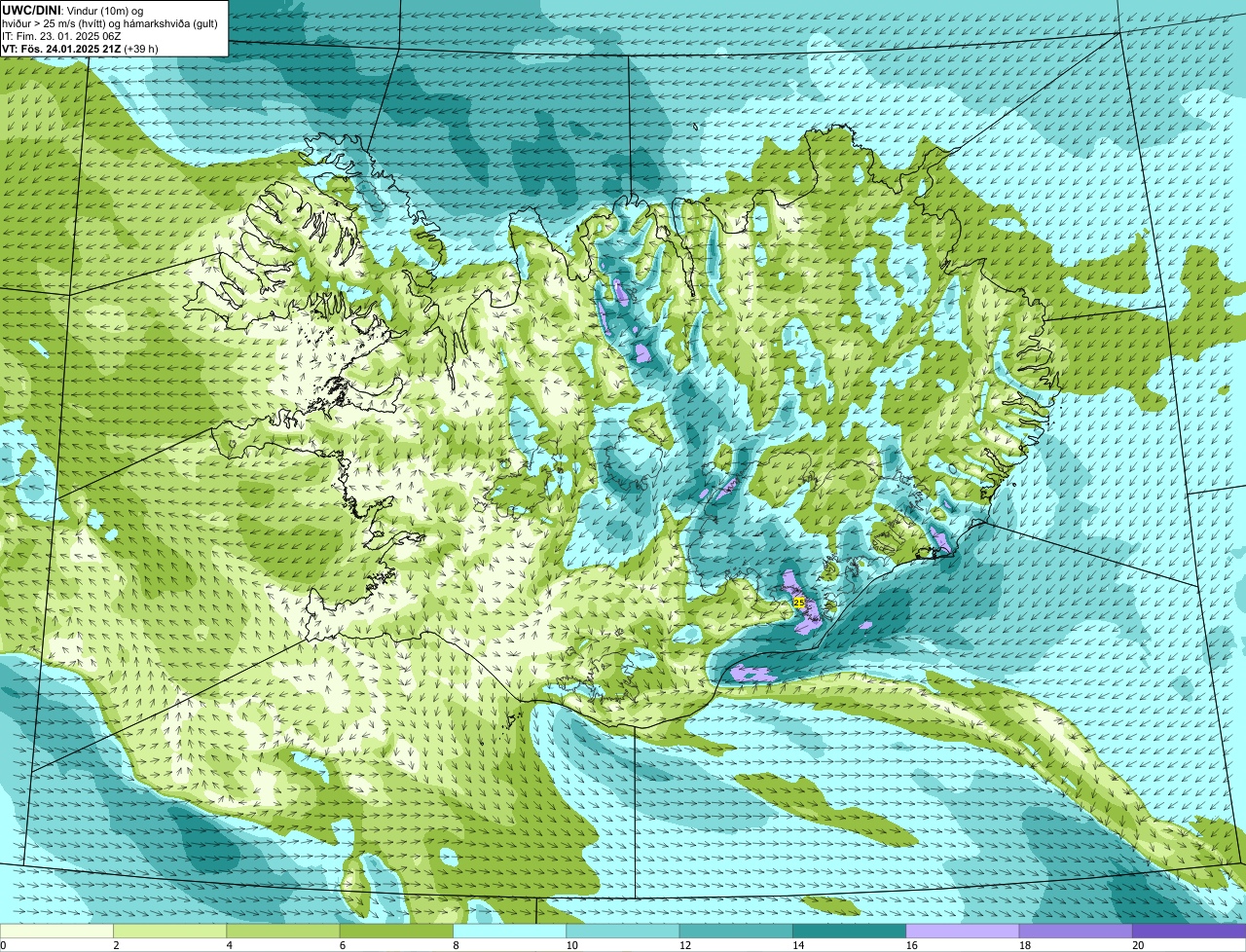Click the legend scale label '14'
1246x952 pixels.
(798, 945)
